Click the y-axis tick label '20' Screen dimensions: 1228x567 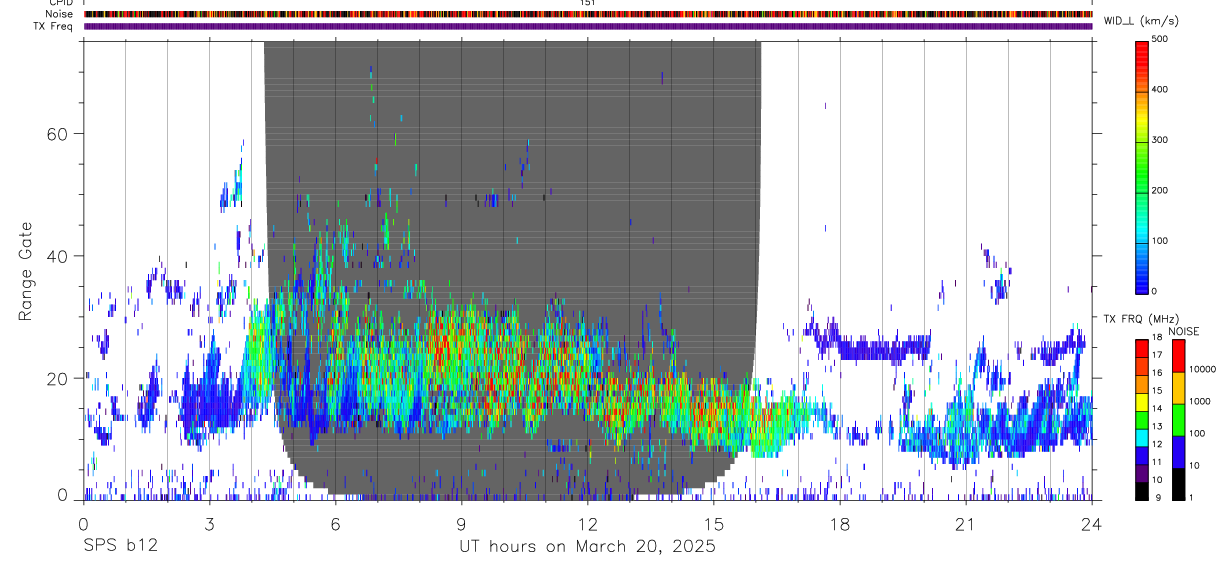pos(59,378)
